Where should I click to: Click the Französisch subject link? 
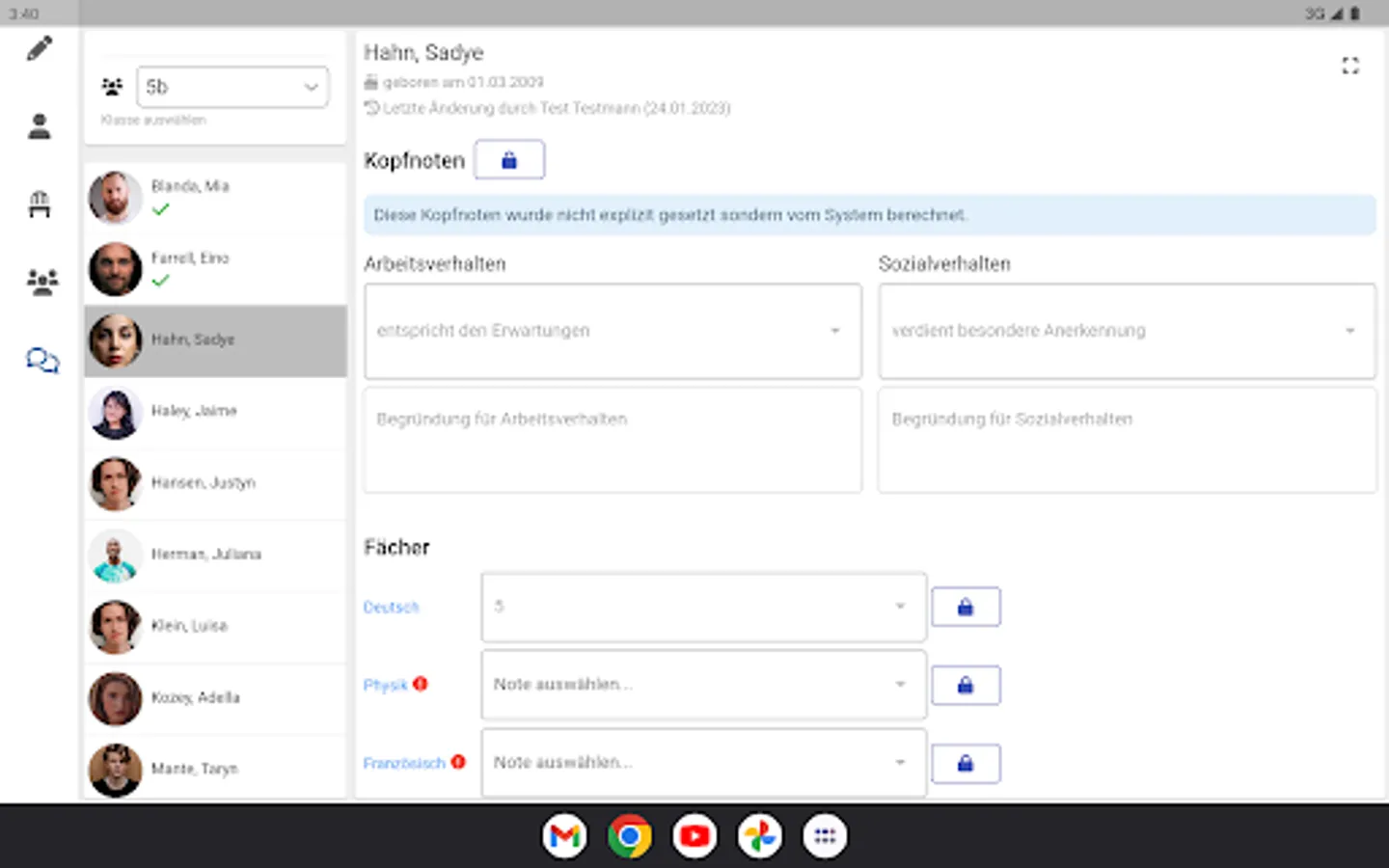(x=404, y=763)
